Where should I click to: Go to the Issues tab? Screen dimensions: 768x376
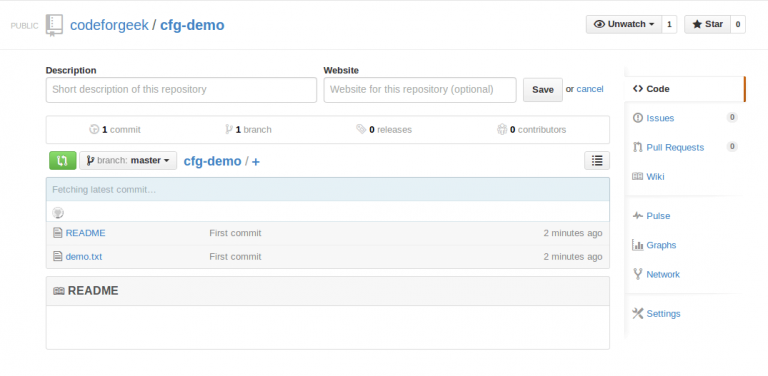tap(660, 118)
